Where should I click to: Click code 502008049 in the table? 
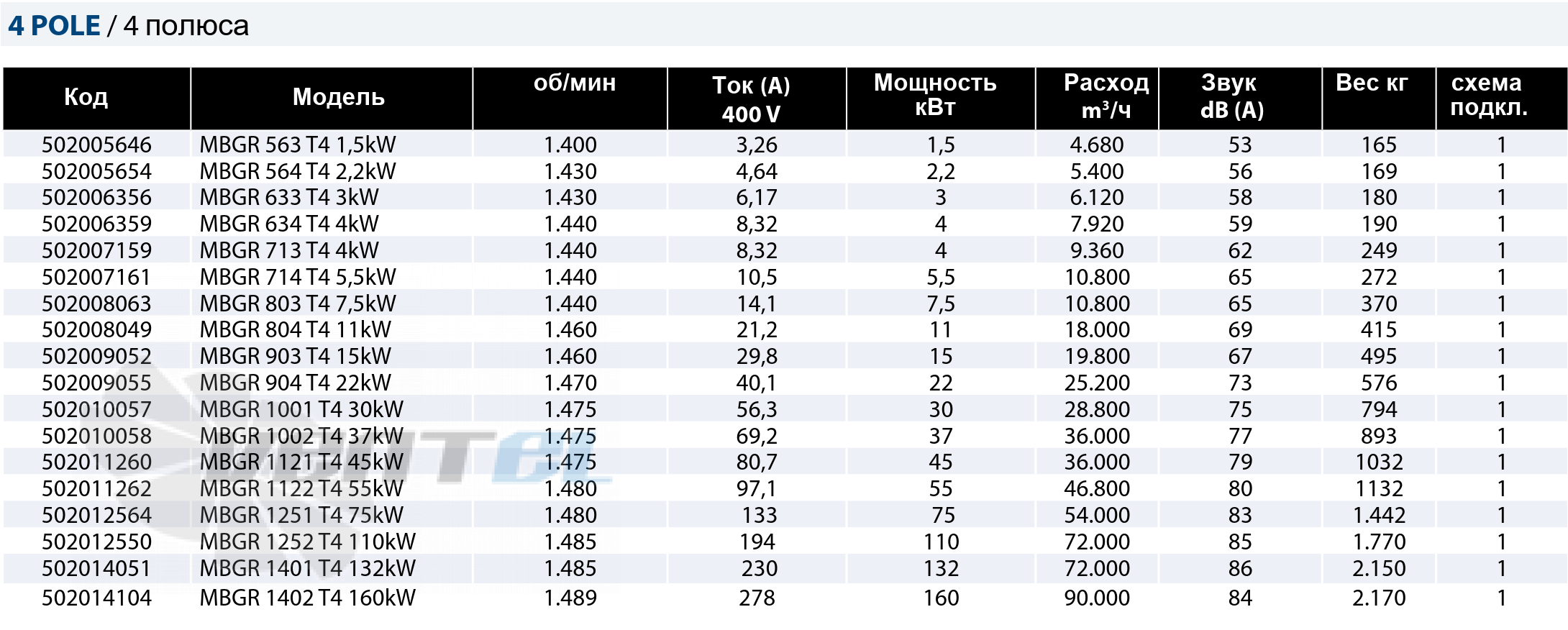point(96,329)
